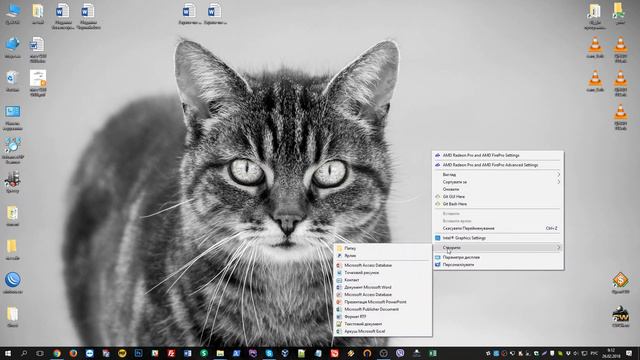This screenshot has width=640, height=360.
Task: Create a Презентація Microsoft PowerPoint
Action: click(383, 302)
